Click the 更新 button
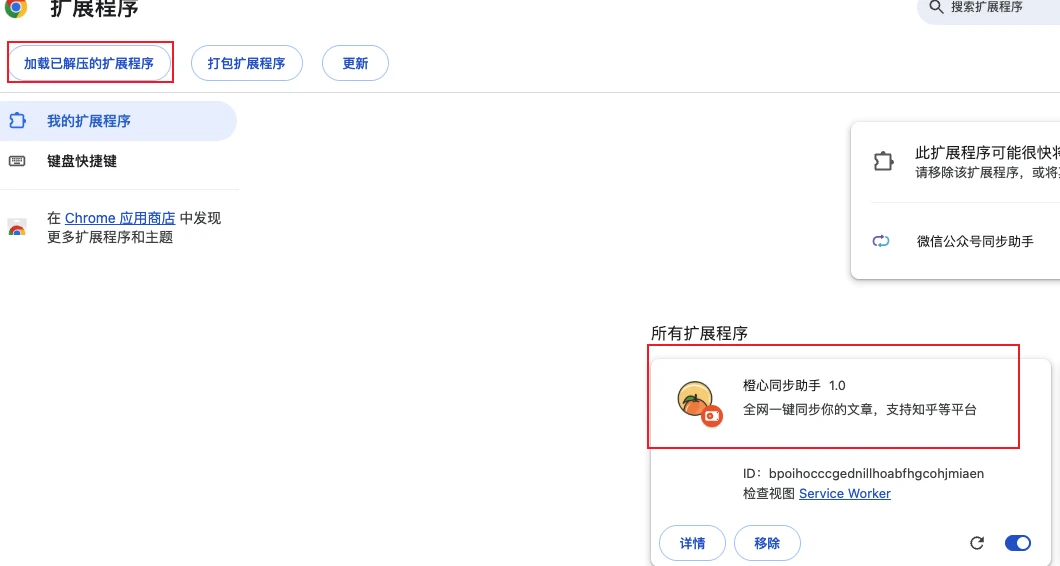 click(x=355, y=63)
